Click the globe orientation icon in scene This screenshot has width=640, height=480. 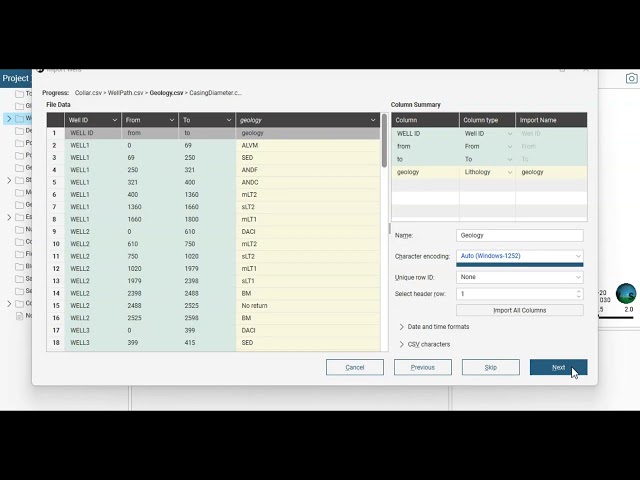click(626, 293)
